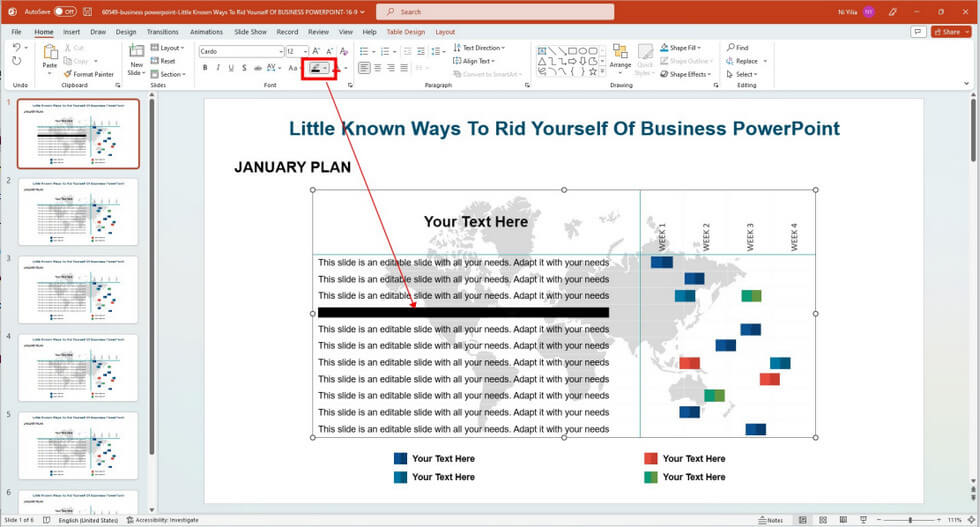This screenshot has height=527, width=980.
Task: Open the Cardo font name box
Action: click(241, 51)
